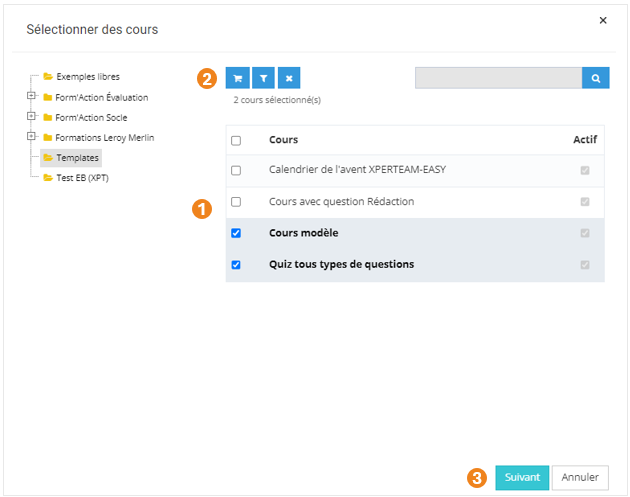Click inside the course search field
This screenshot has height=497, width=630.
498,78
